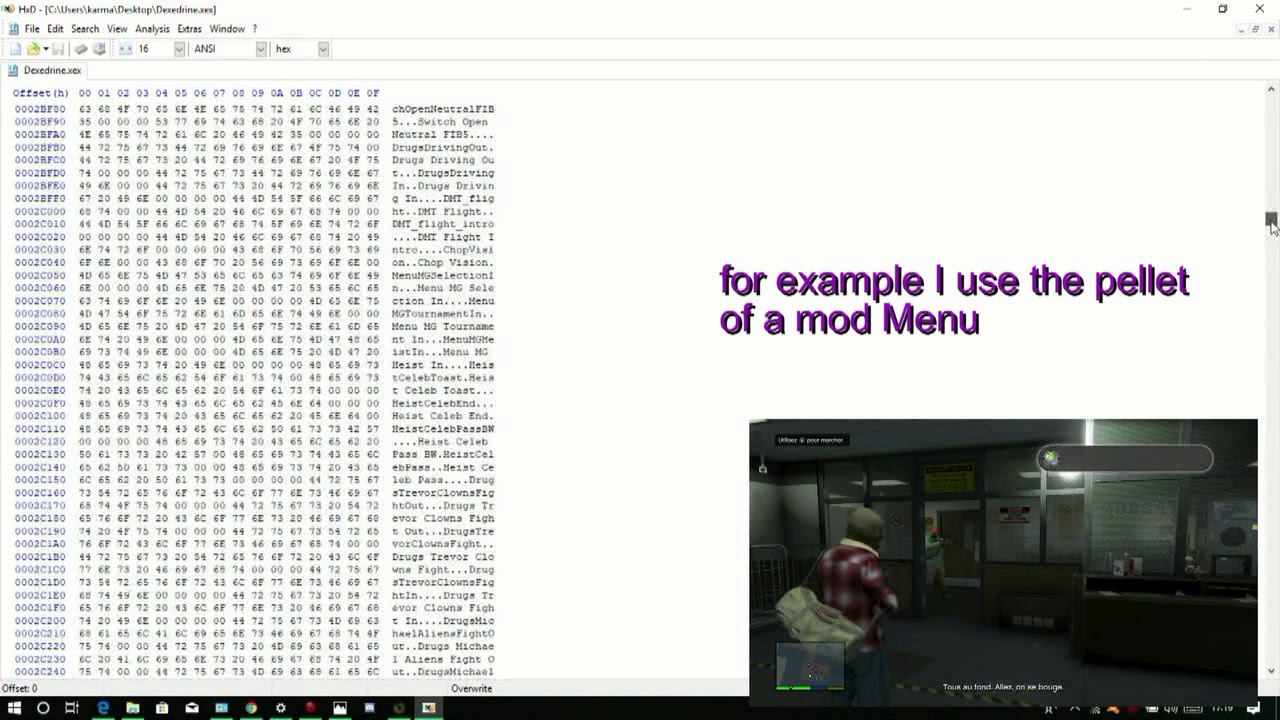Screen dimensions: 1280x720
Task: Click decoded text 'DrugsDrivingOut.'
Action: tap(443, 148)
